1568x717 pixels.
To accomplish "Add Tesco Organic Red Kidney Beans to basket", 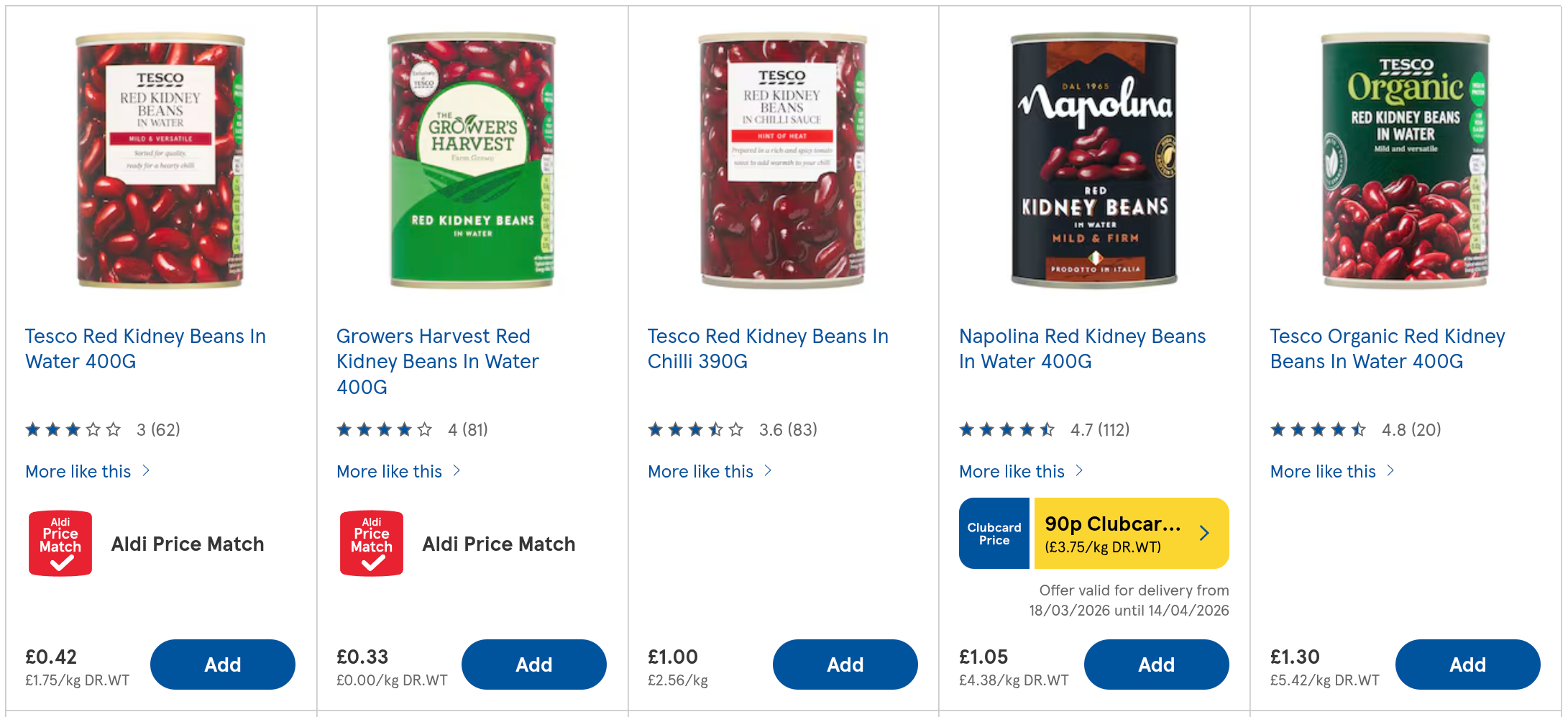I will point(1467,665).
